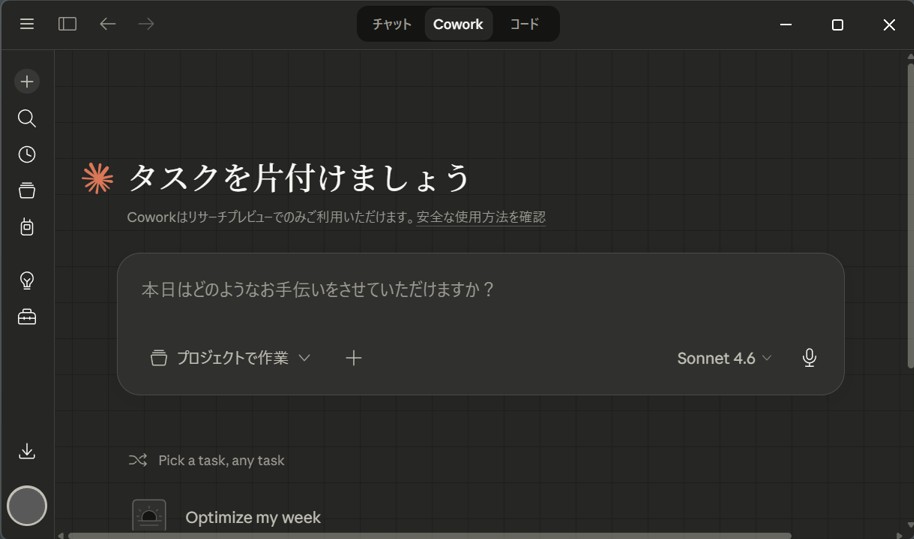
Task: Open search with the magnifier icon
Action: 27,118
